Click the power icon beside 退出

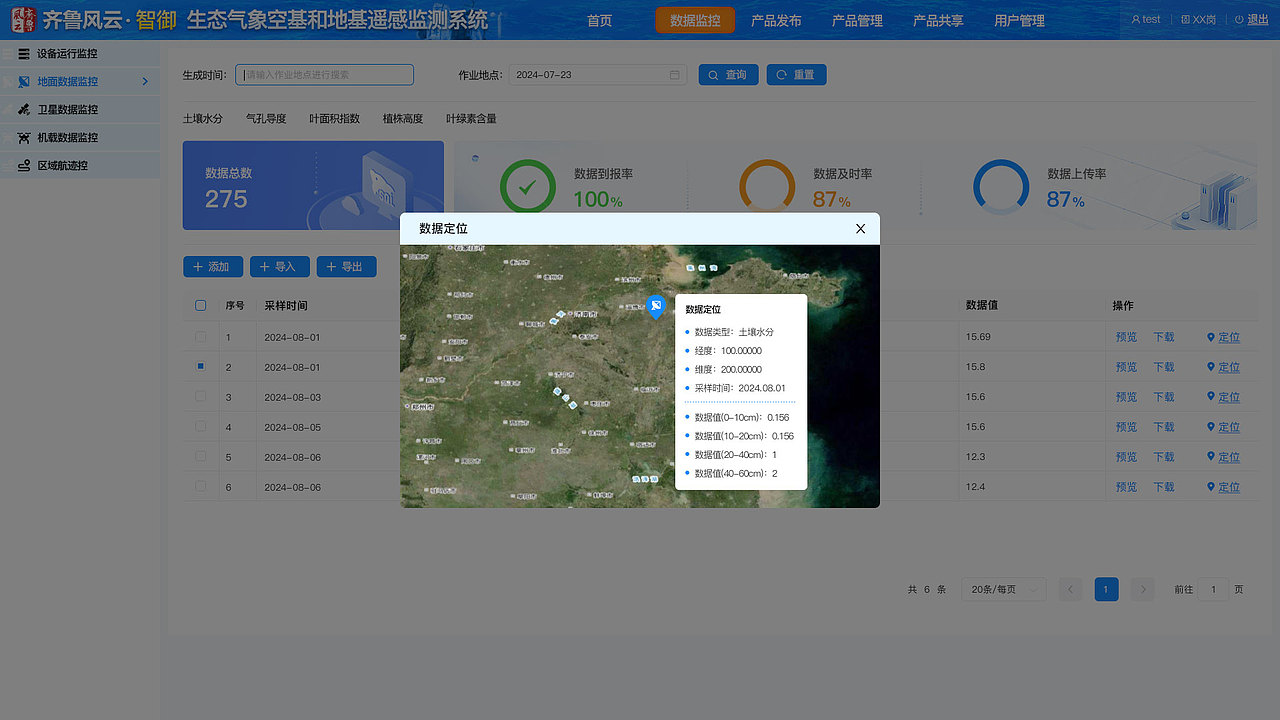pos(1239,19)
